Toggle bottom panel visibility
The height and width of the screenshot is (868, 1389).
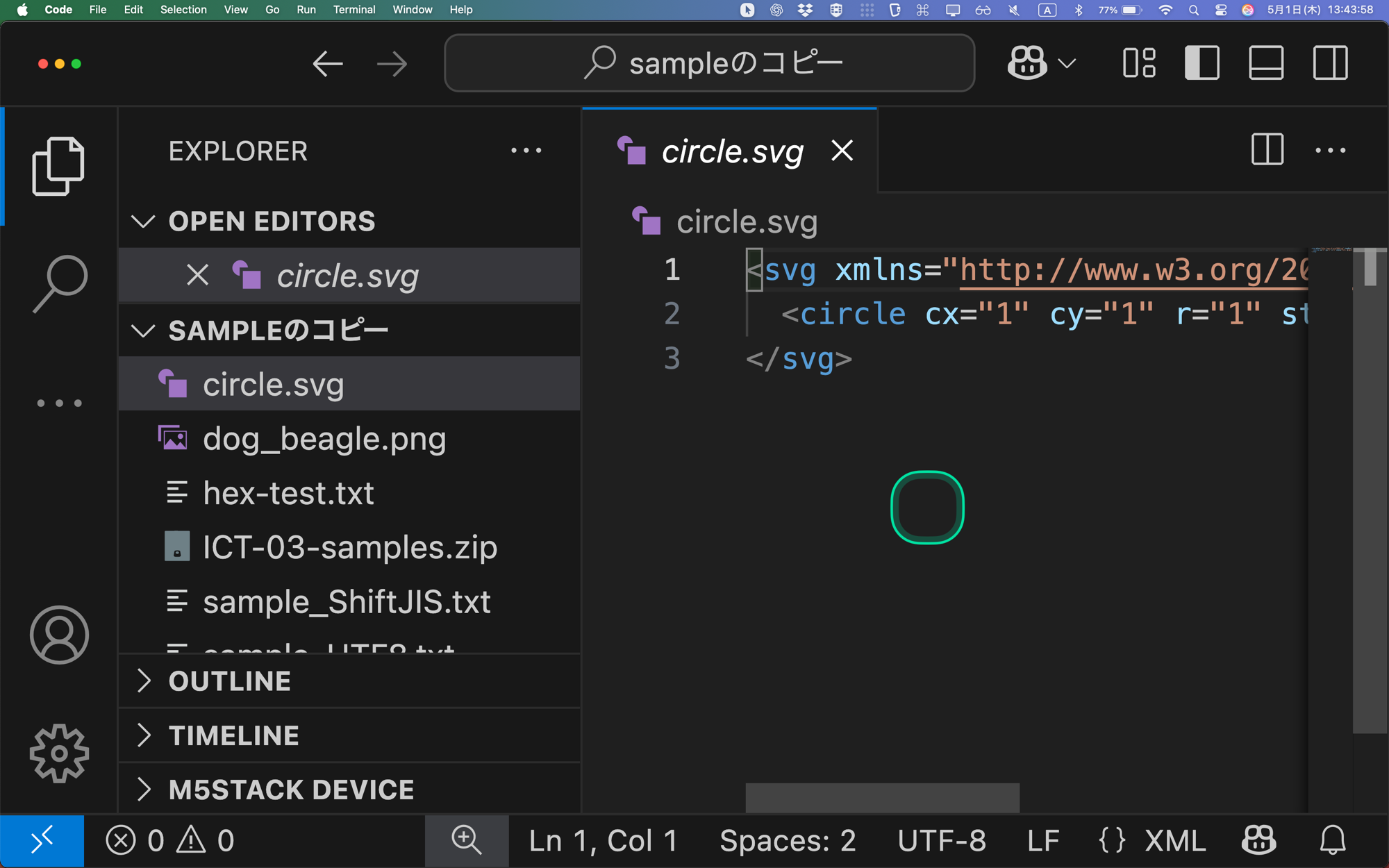tap(1266, 63)
